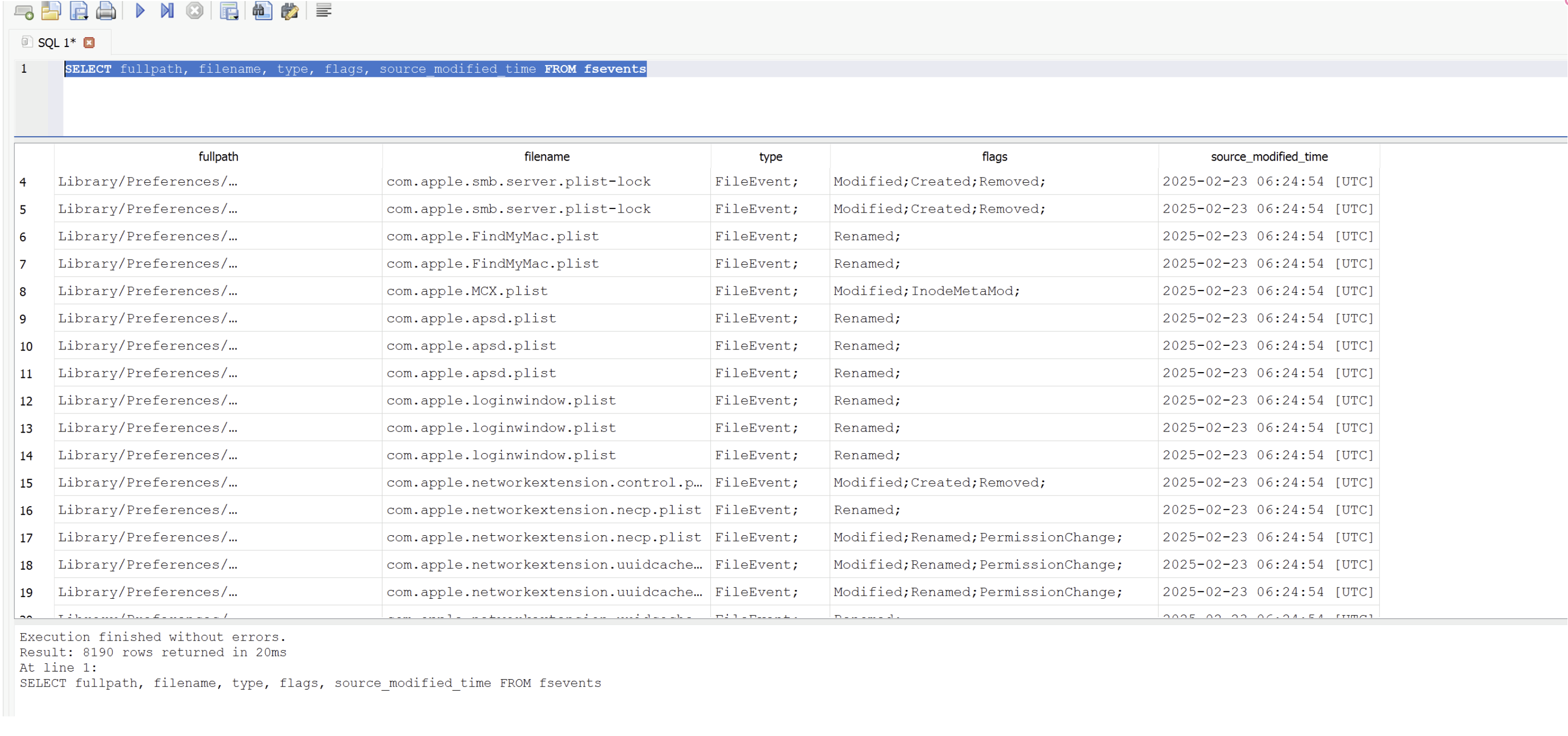Image resolution: width=1568 pixels, height=736 pixels.
Task: Open SQL file from disk
Action: [51, 11]
